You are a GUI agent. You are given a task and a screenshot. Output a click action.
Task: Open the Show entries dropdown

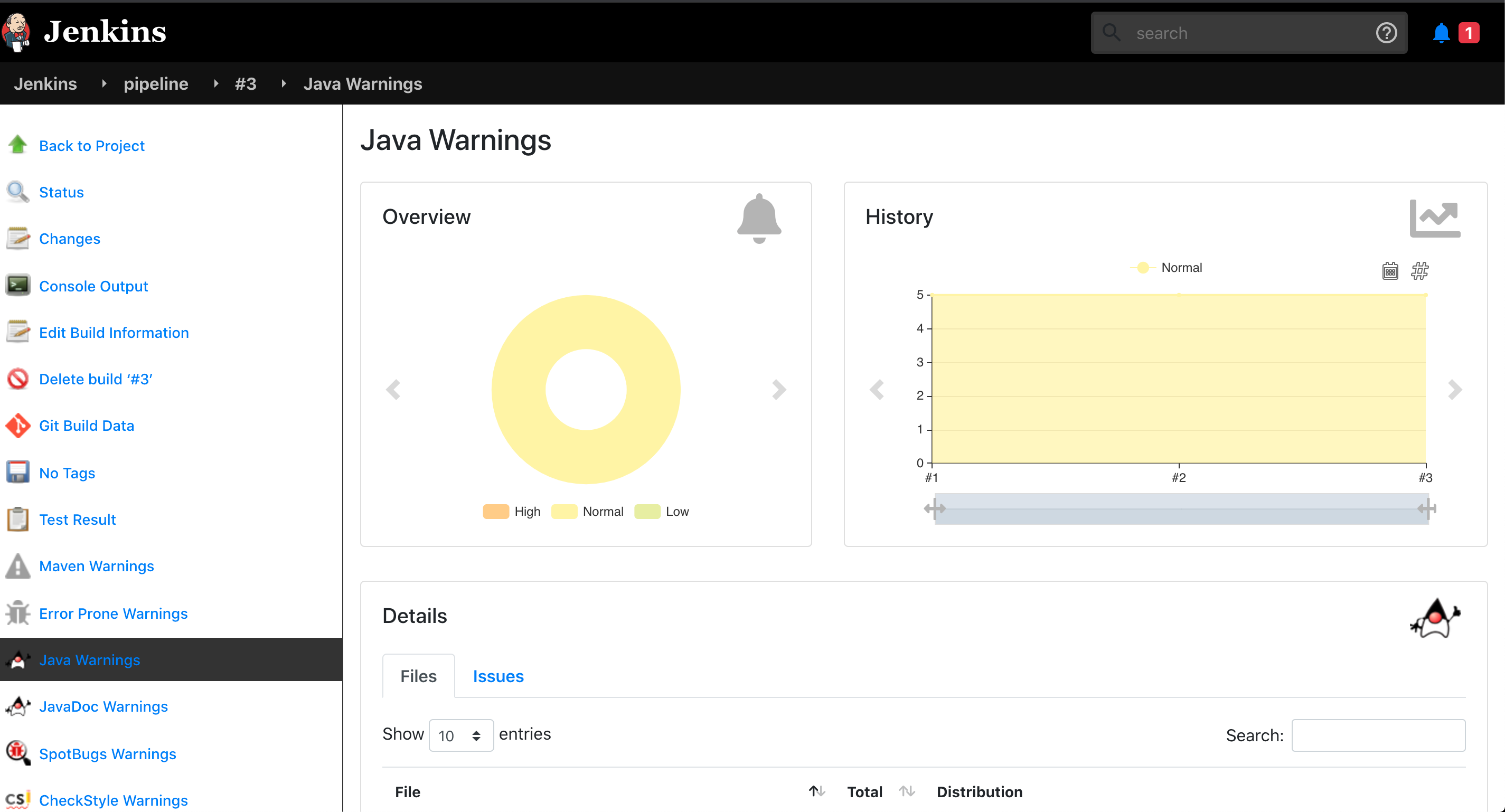pos(461,735)
